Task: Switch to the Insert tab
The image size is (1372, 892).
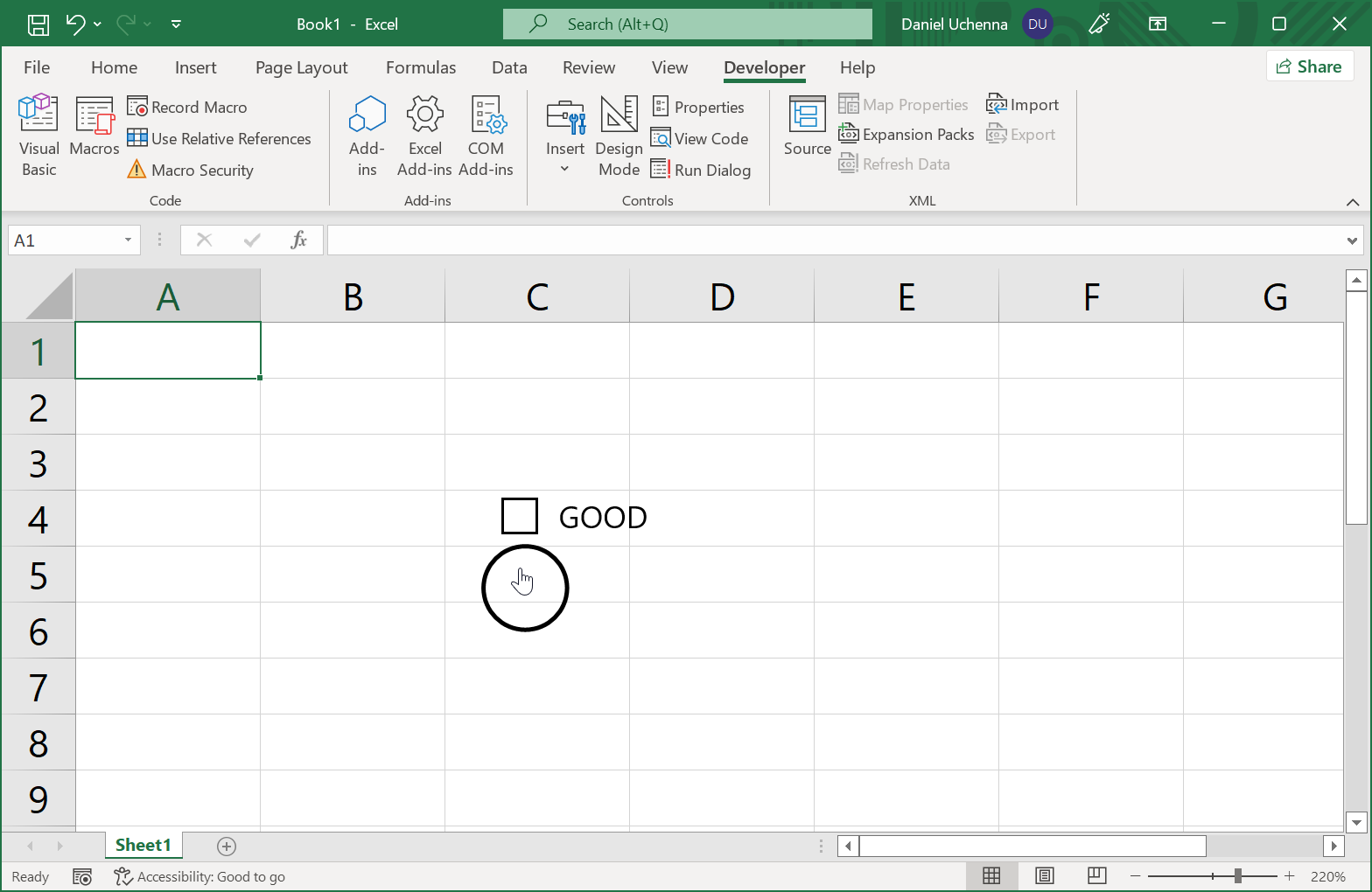Action: pos(195,67)
